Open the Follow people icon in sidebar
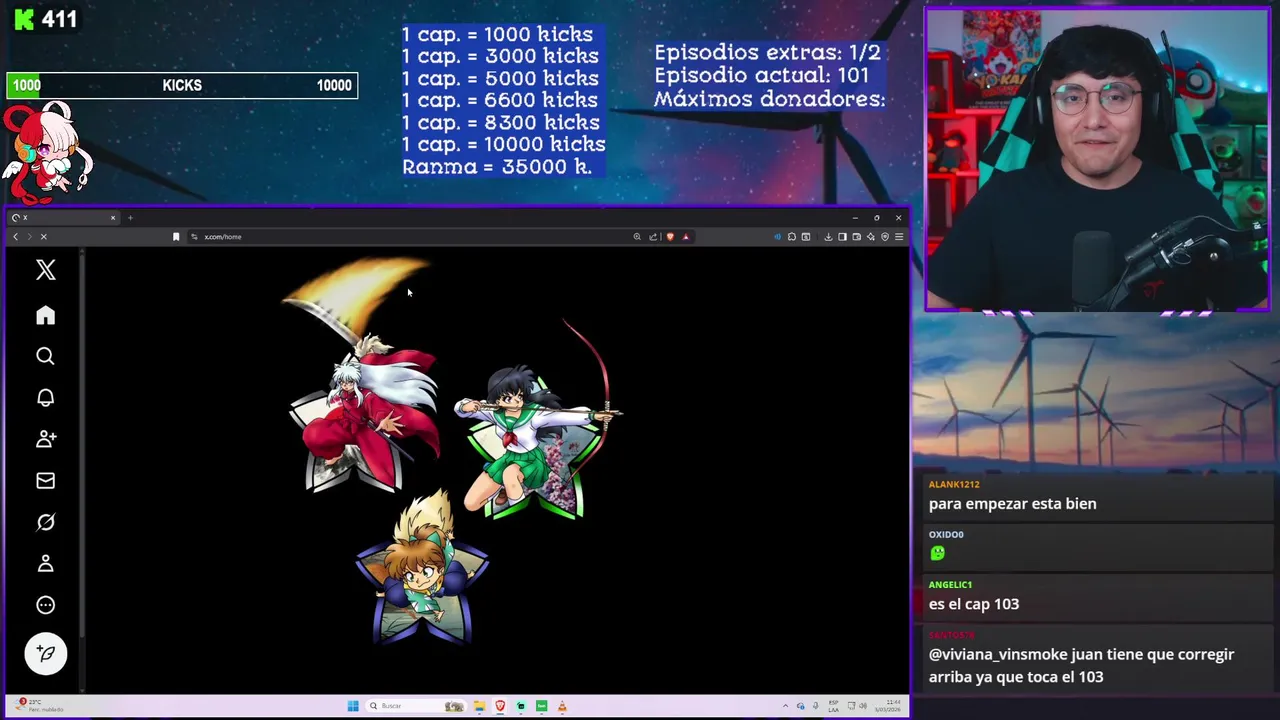 tap(45, 439)
